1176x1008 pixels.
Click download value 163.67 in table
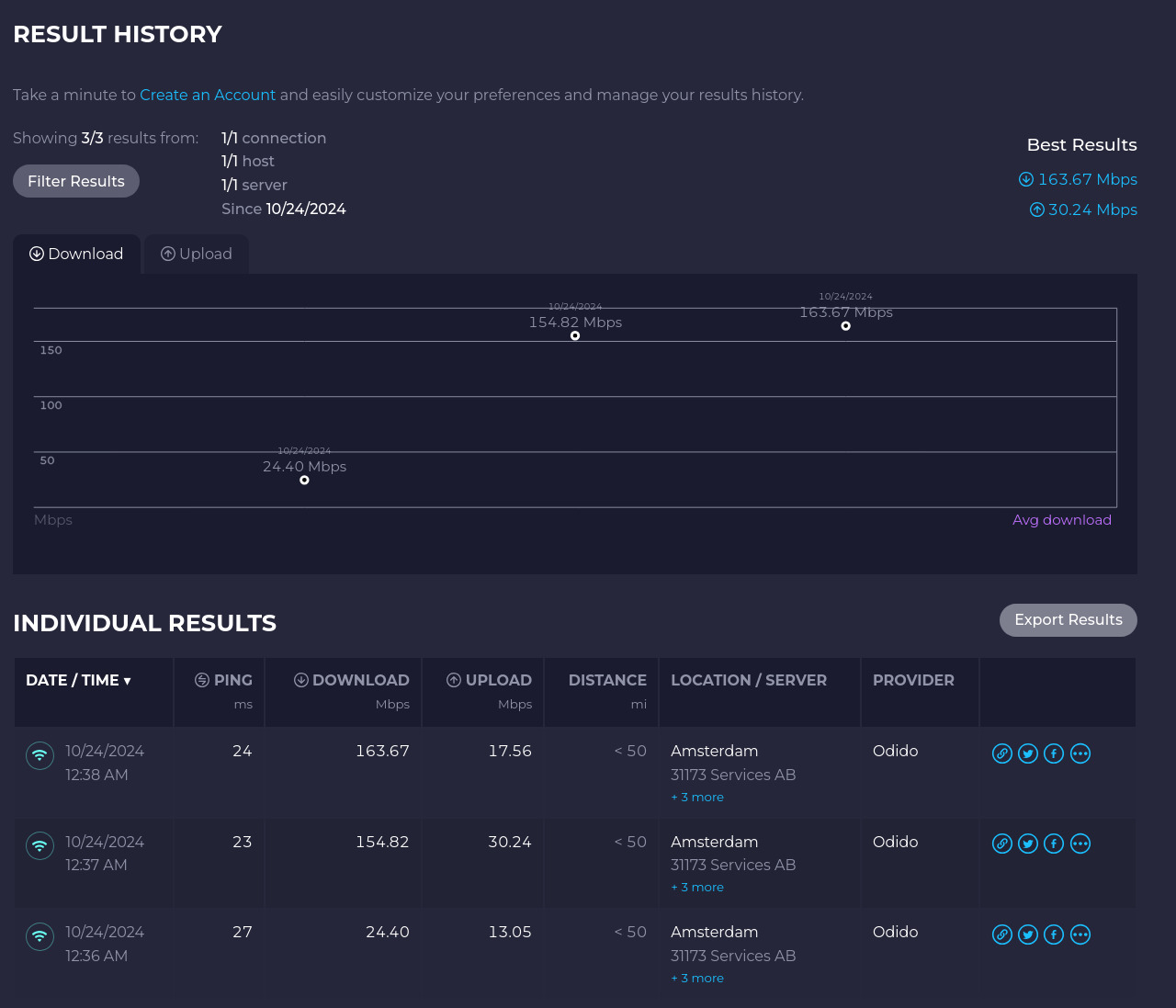point(382,751)
